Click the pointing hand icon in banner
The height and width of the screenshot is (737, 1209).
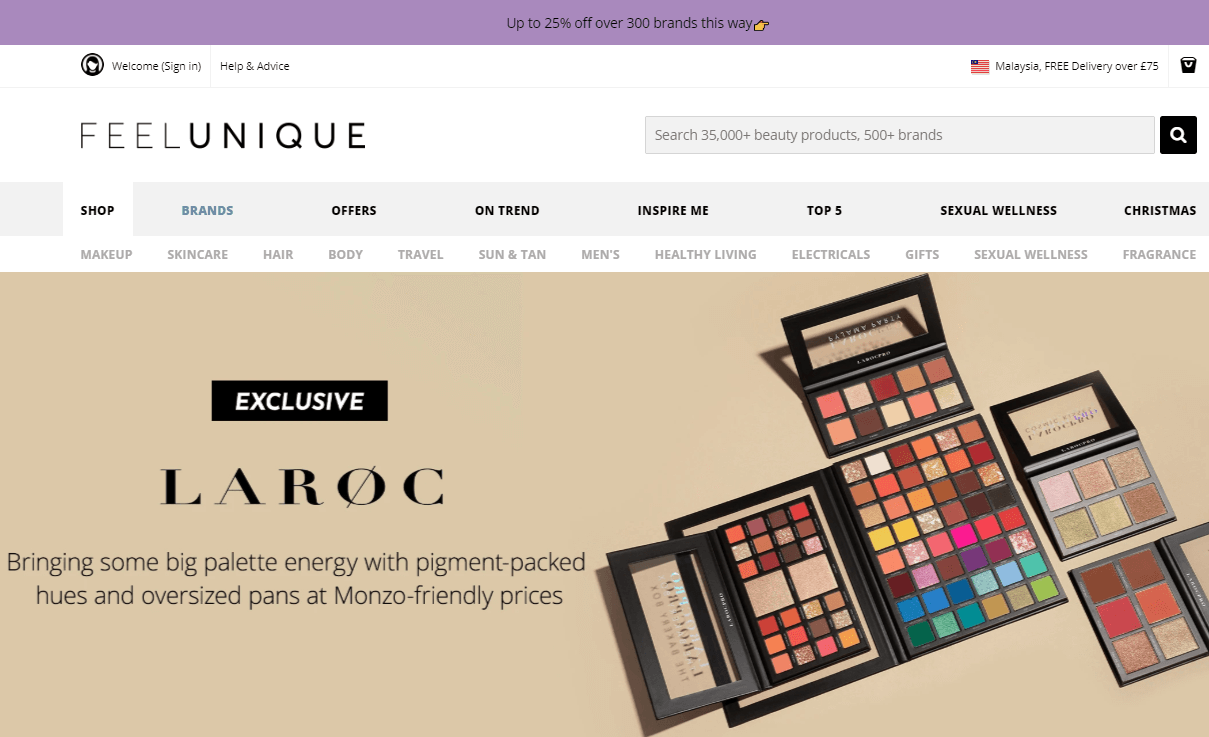pyautogui.click(x=761, y=24)
